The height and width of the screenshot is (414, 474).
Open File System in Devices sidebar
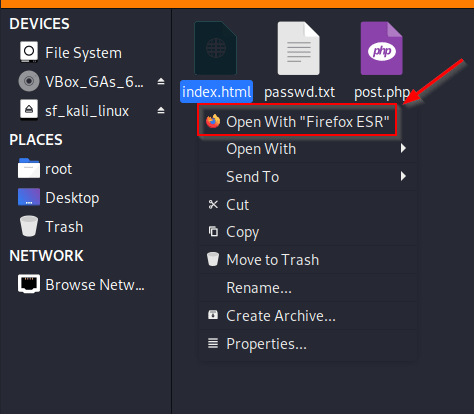(71, 53)
